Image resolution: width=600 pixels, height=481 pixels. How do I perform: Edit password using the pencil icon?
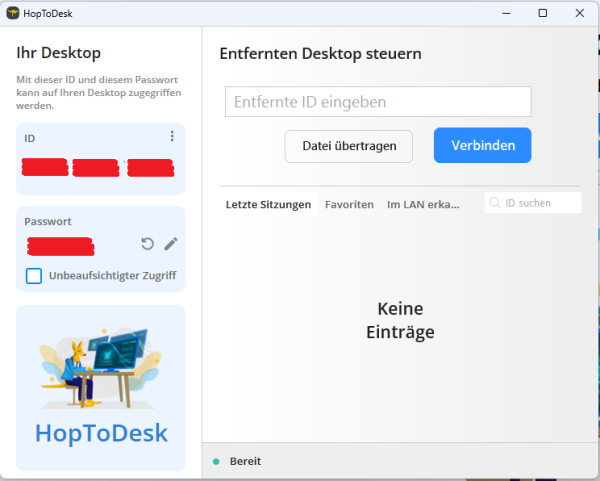[x=171, y=244]
